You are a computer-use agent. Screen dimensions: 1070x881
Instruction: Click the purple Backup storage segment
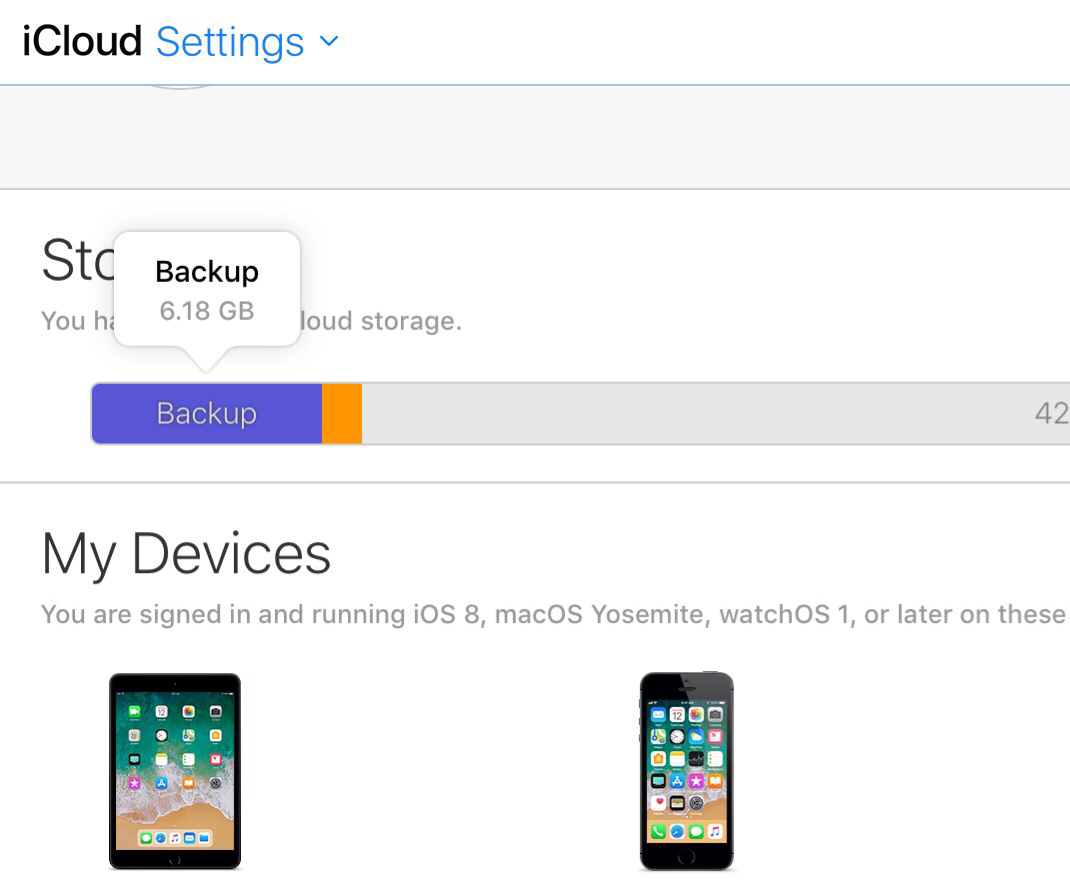pyautogui.click(x=206, y=413)
